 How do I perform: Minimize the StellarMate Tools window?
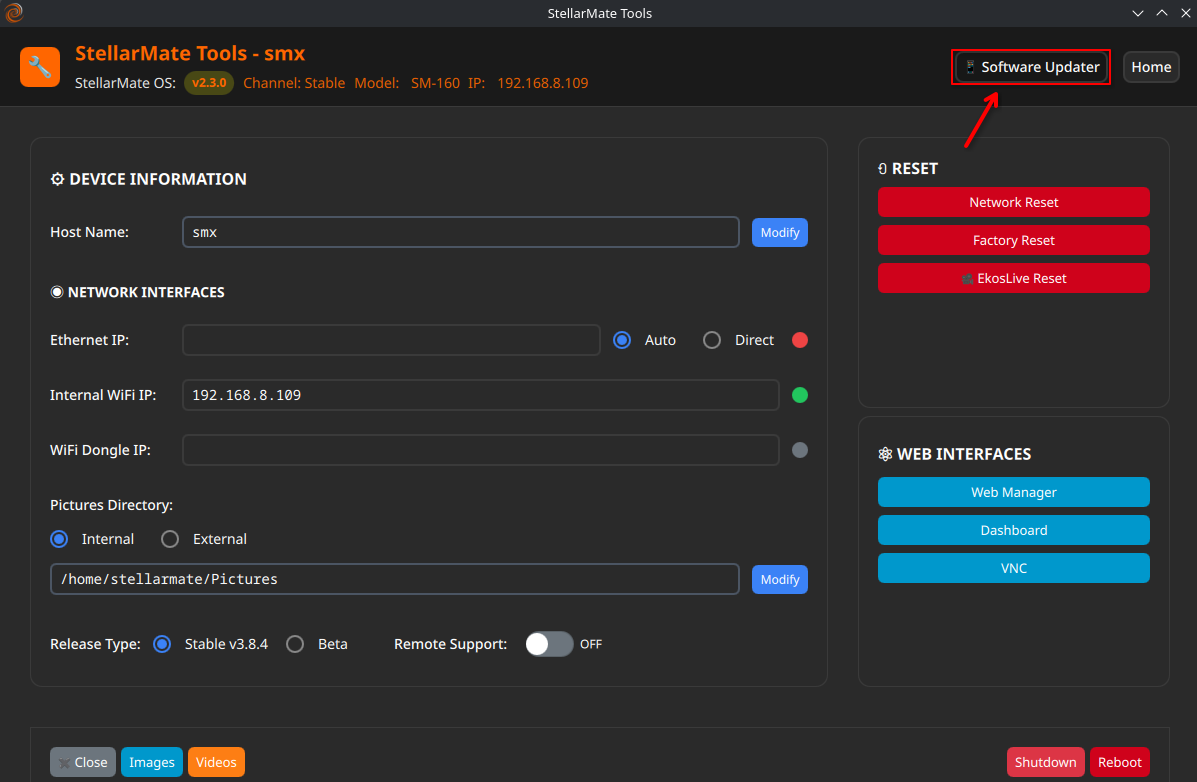pyautogui.click(x=1137, y=13)
